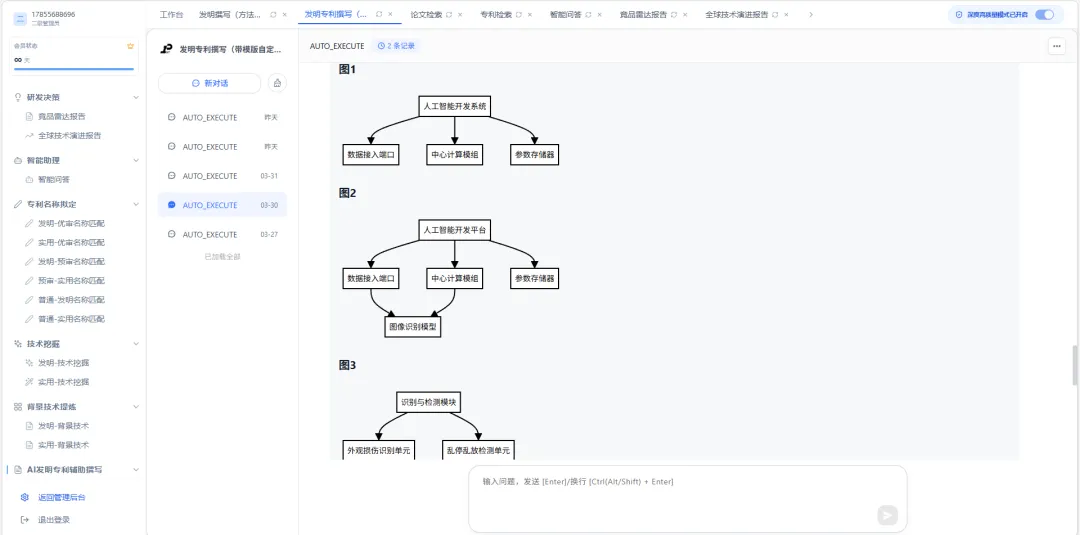Collapse the 研发决策 section
The image size is (1080, 535).
click(136, 97)
